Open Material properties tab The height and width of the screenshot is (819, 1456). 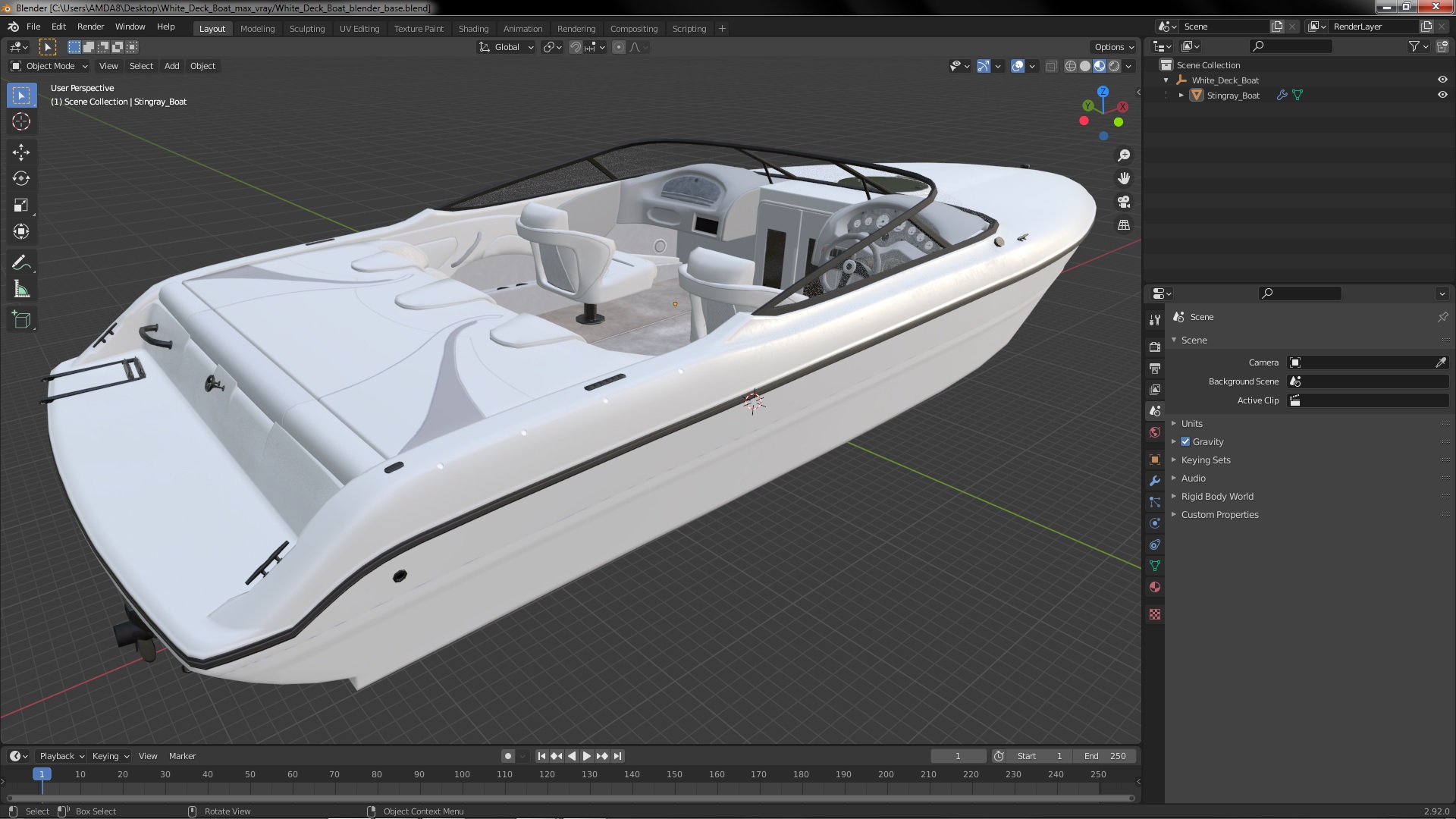pos(1155,587)
